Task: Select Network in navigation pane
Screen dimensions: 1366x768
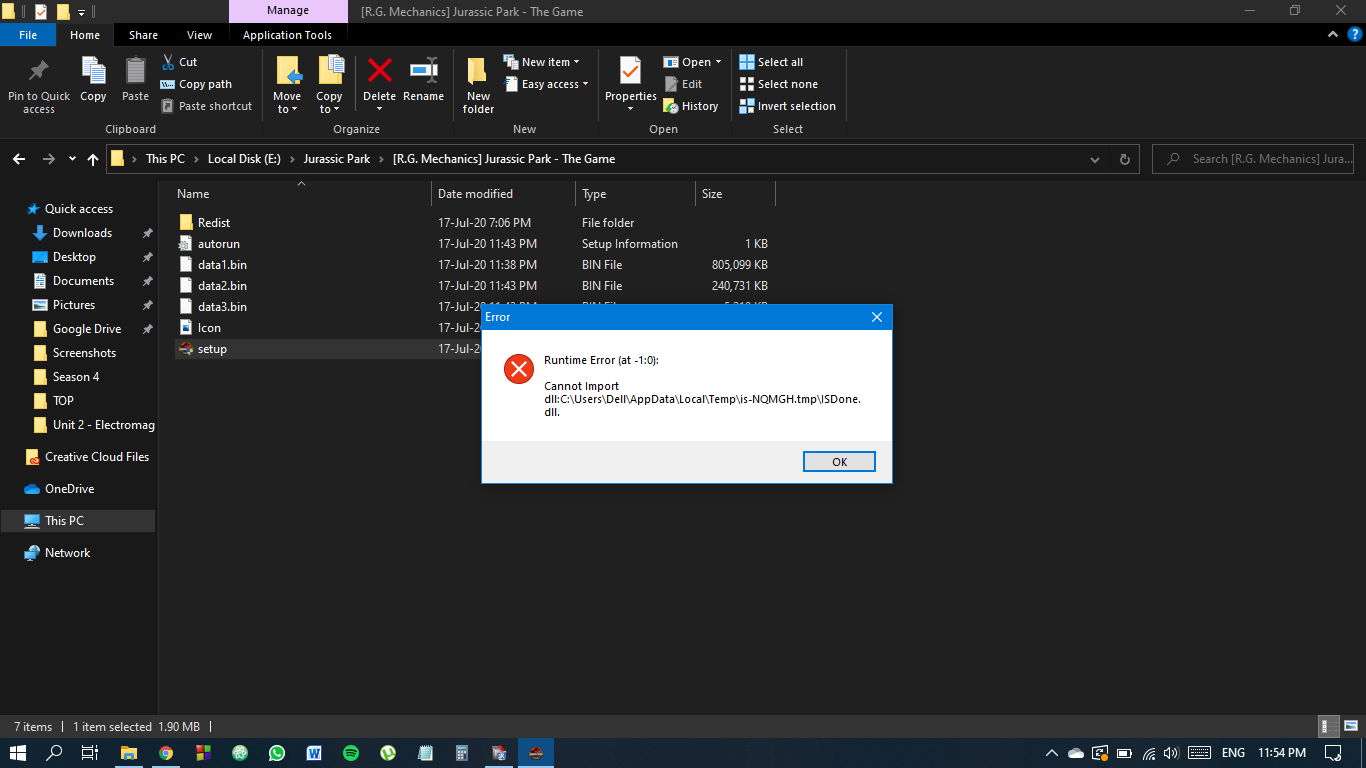Action: (67, 553)
